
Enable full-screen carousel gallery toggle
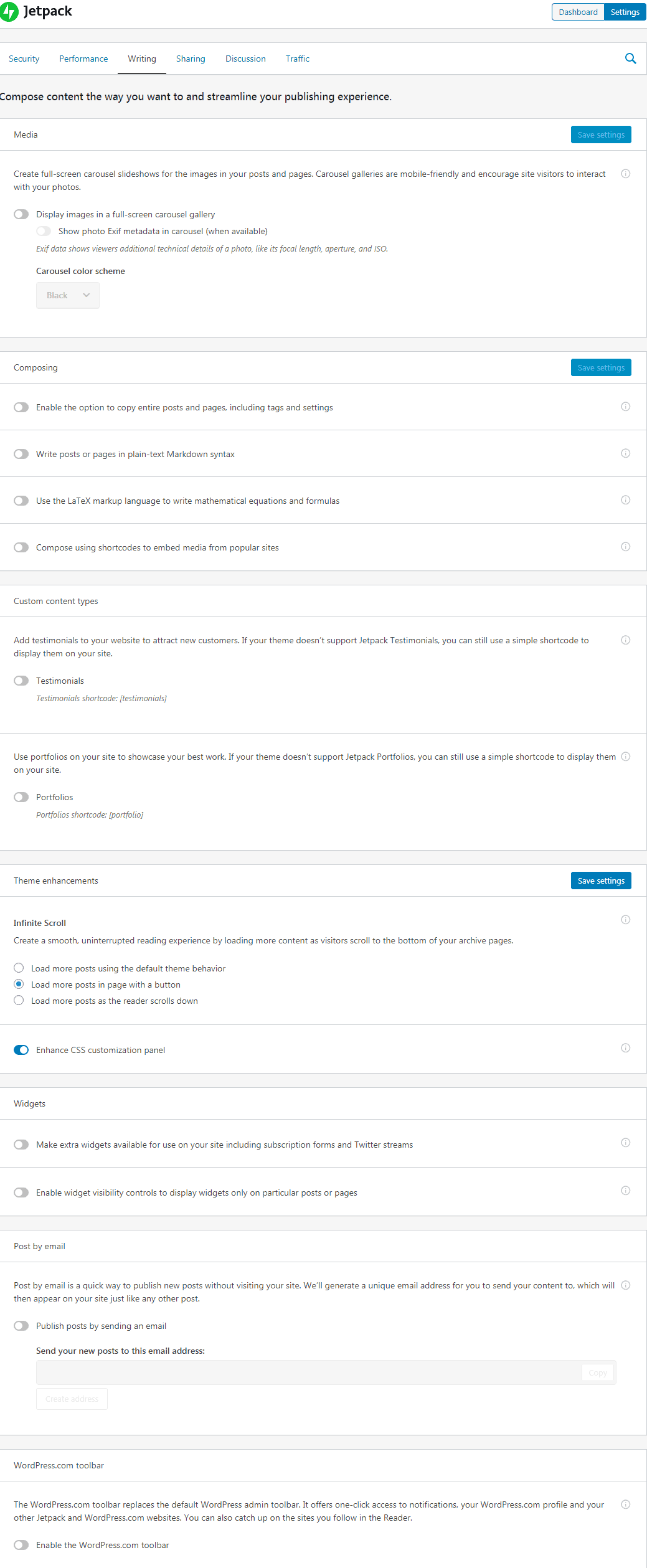pyautogui.click(x=21, y=214)
